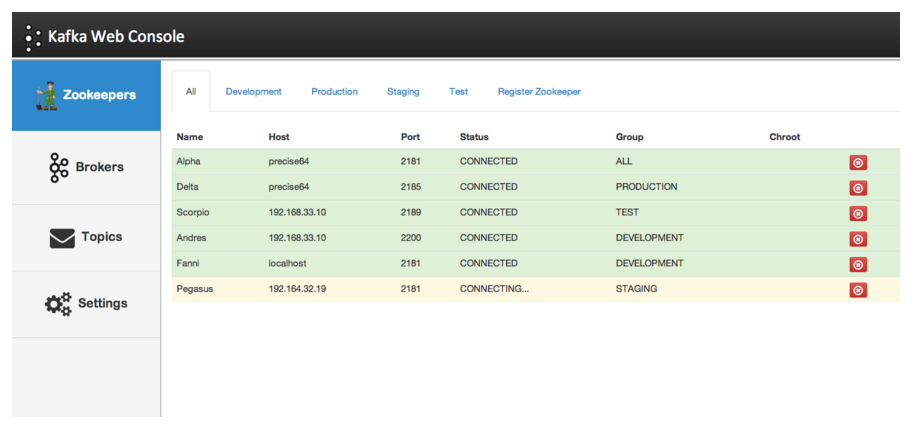Click the Port column header
The height and width of the screenshot is (430, 921).
tap(411, 137)
